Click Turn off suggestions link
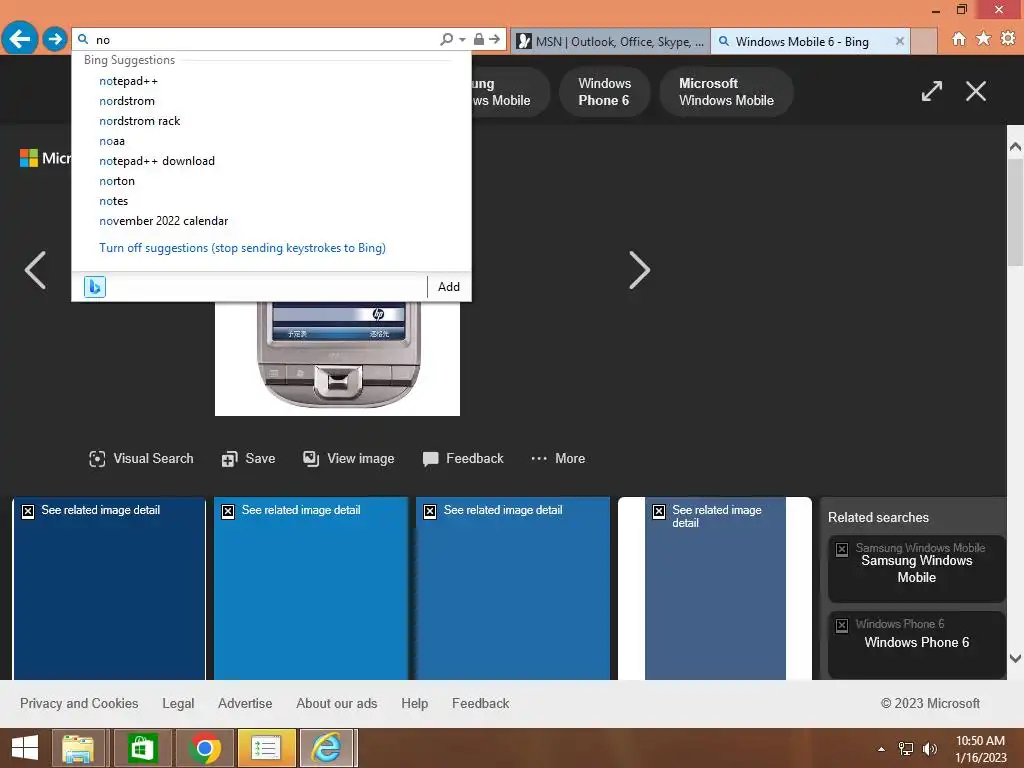Viewport: 1024px width, 768px height. click(x=242, y=248)
